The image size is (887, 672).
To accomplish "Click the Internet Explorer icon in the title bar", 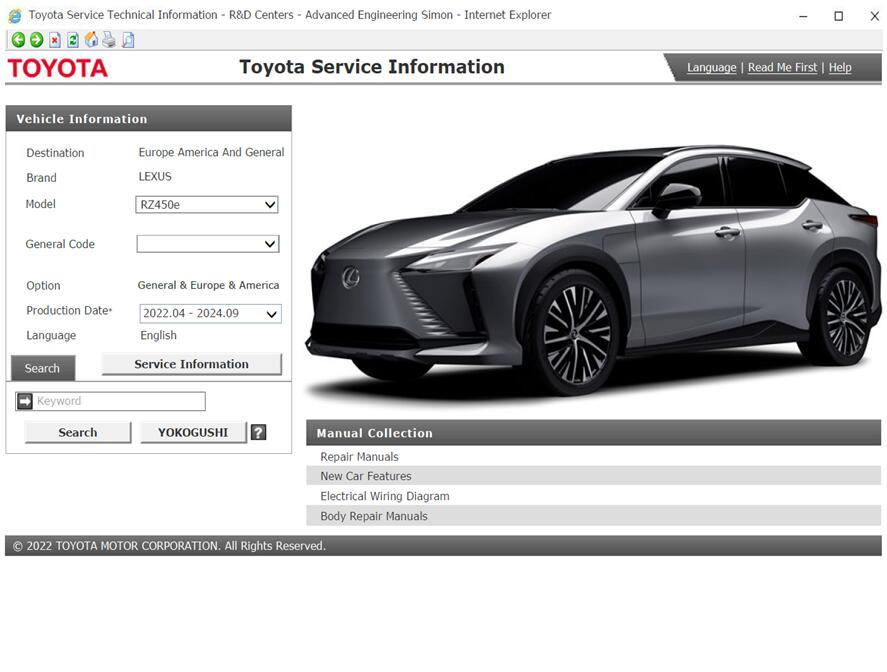I will (15, 15).
